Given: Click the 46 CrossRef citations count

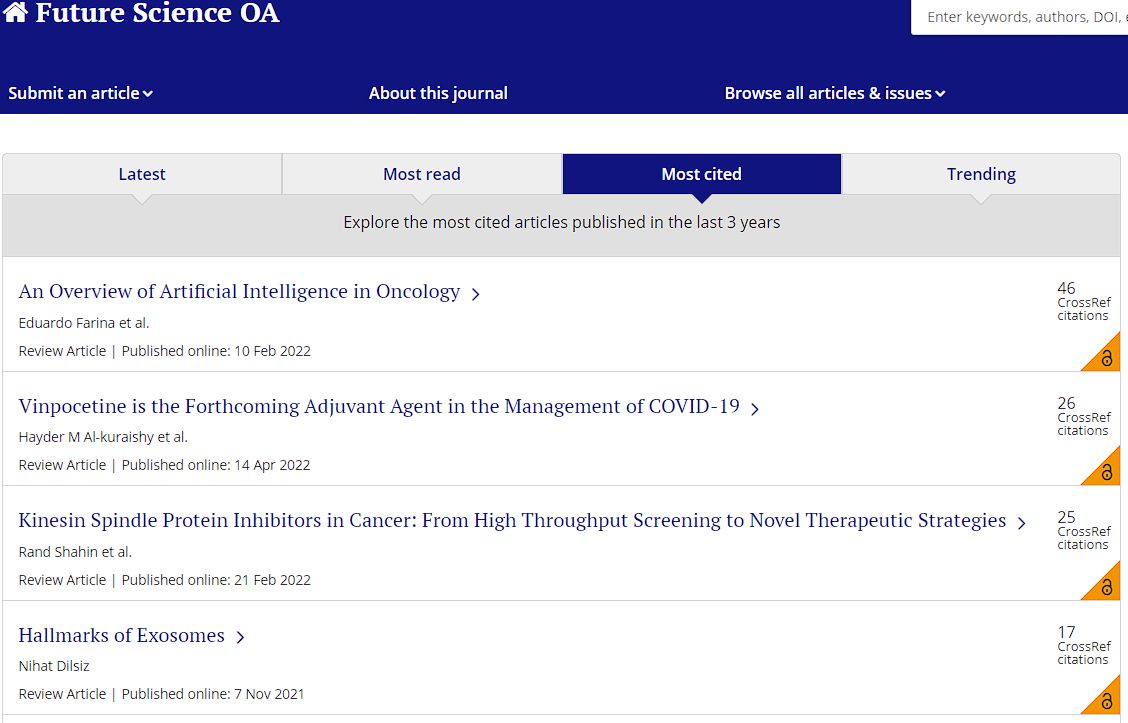Looking at the screenshot, I should (x=1083, y=301).
